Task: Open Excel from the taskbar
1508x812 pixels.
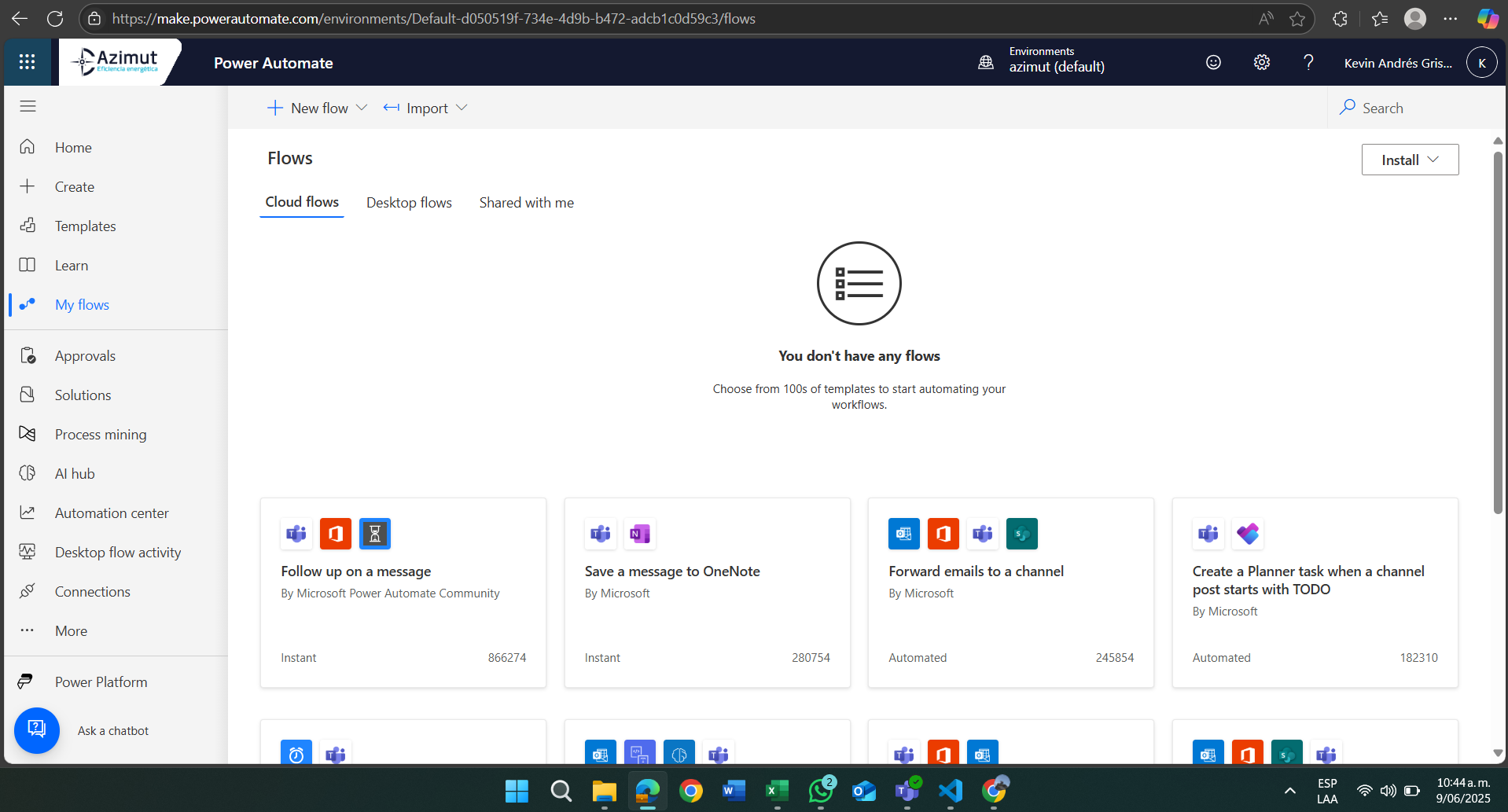Action: point(777,791)
